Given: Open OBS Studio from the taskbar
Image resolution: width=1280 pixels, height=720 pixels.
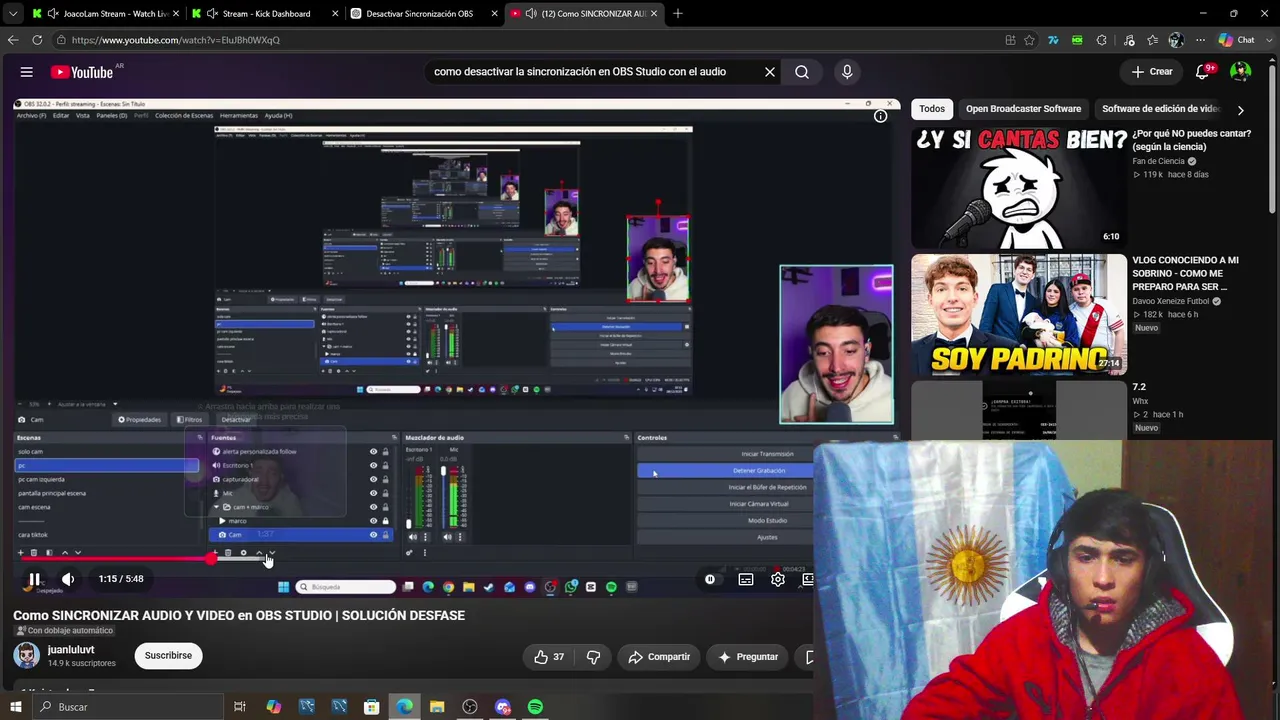Looking at the screenshot, I should pyautogui.click(x=470, y=707).
